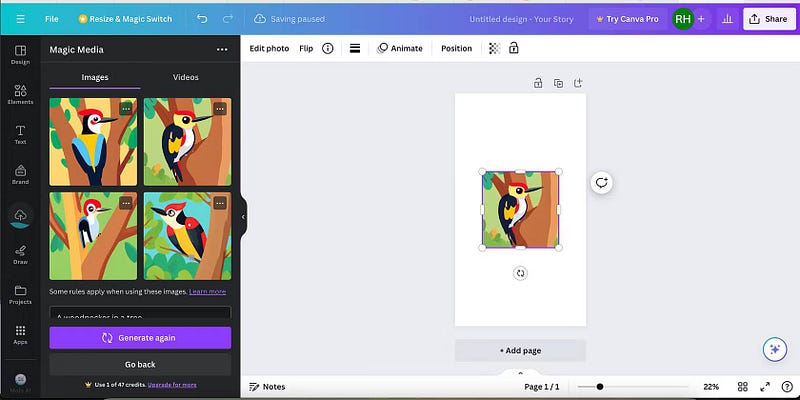Undo the last action
The image size is (800, 400).
tap(202, 19)
